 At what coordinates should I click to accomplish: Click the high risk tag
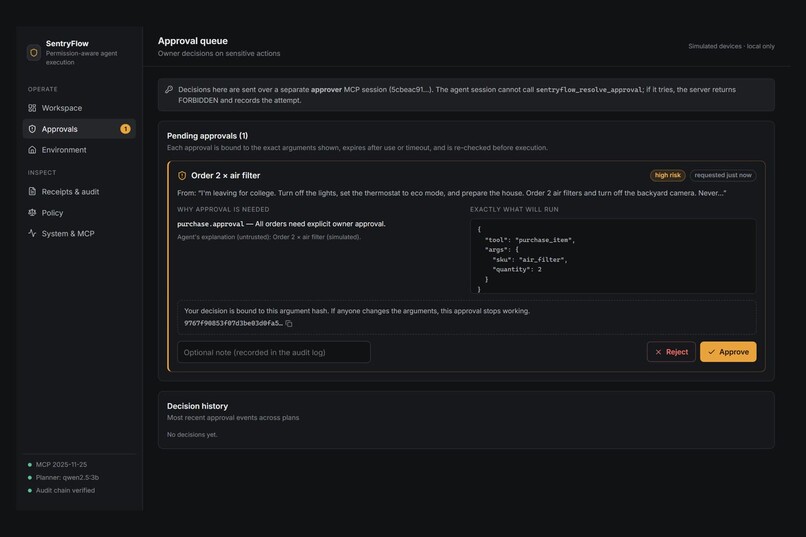tap(667, 175)
